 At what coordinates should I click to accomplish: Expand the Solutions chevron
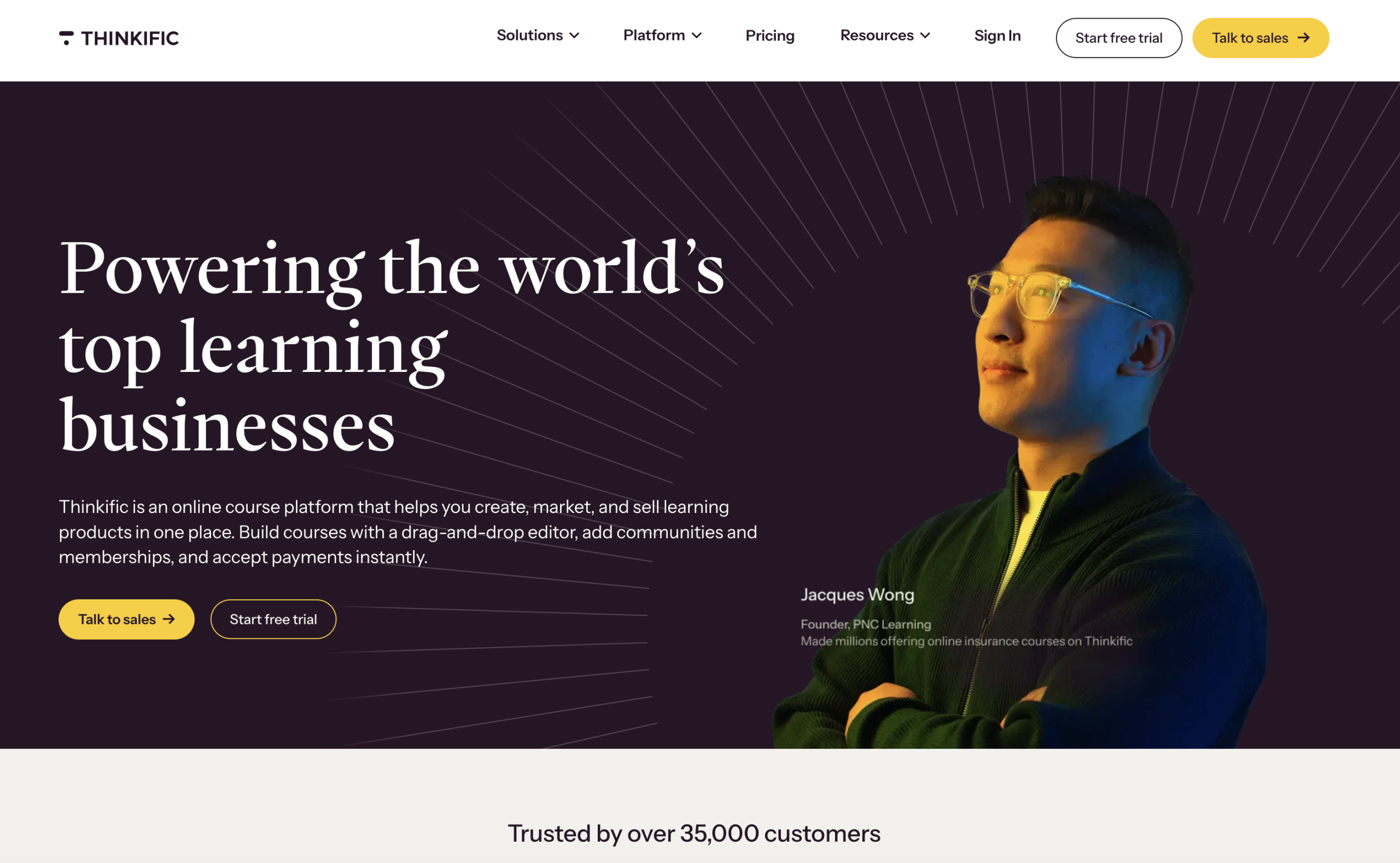pos(575,36)
